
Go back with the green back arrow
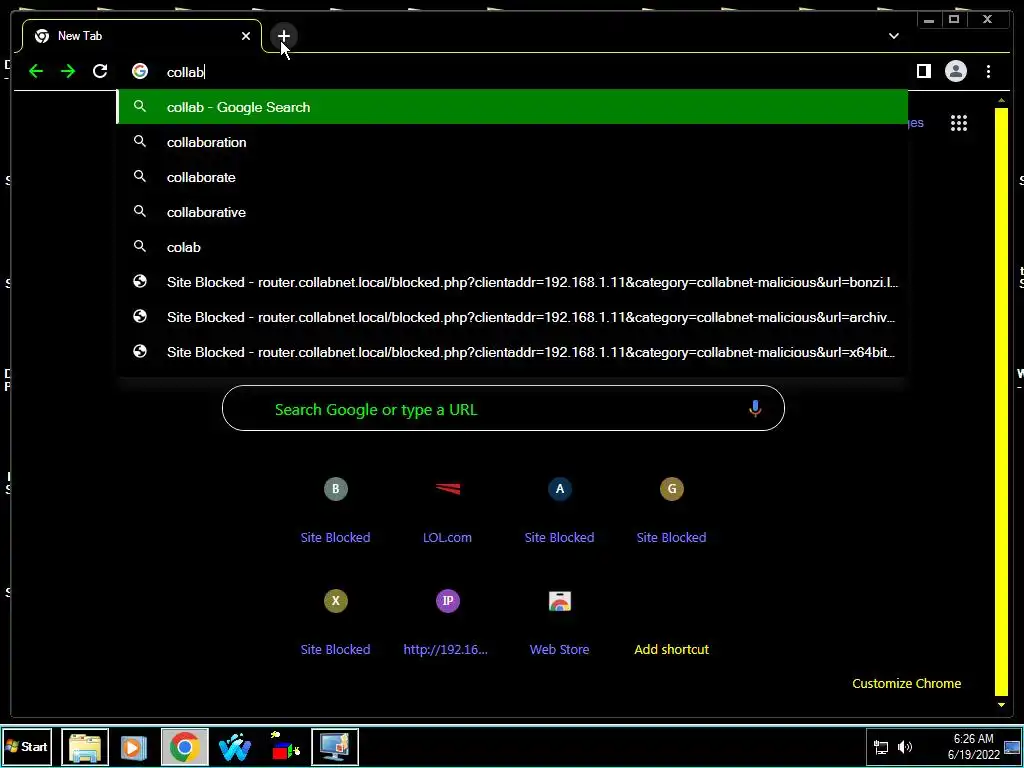[36, 71]
